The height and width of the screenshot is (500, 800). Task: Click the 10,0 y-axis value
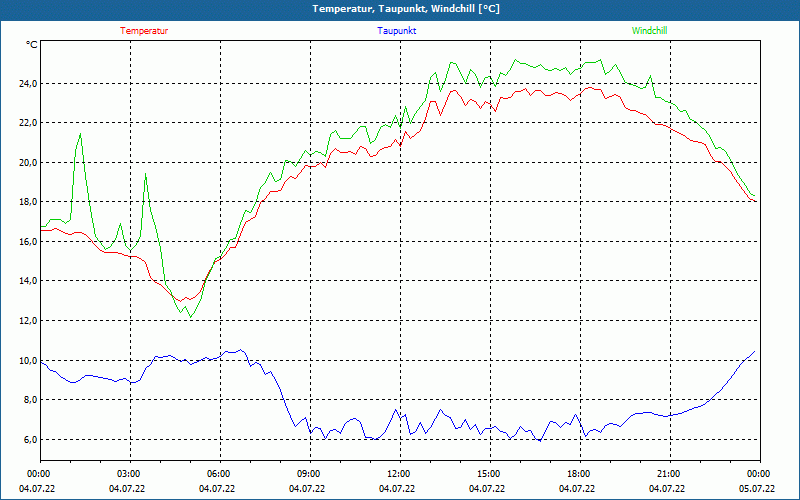tap(28, 360)
